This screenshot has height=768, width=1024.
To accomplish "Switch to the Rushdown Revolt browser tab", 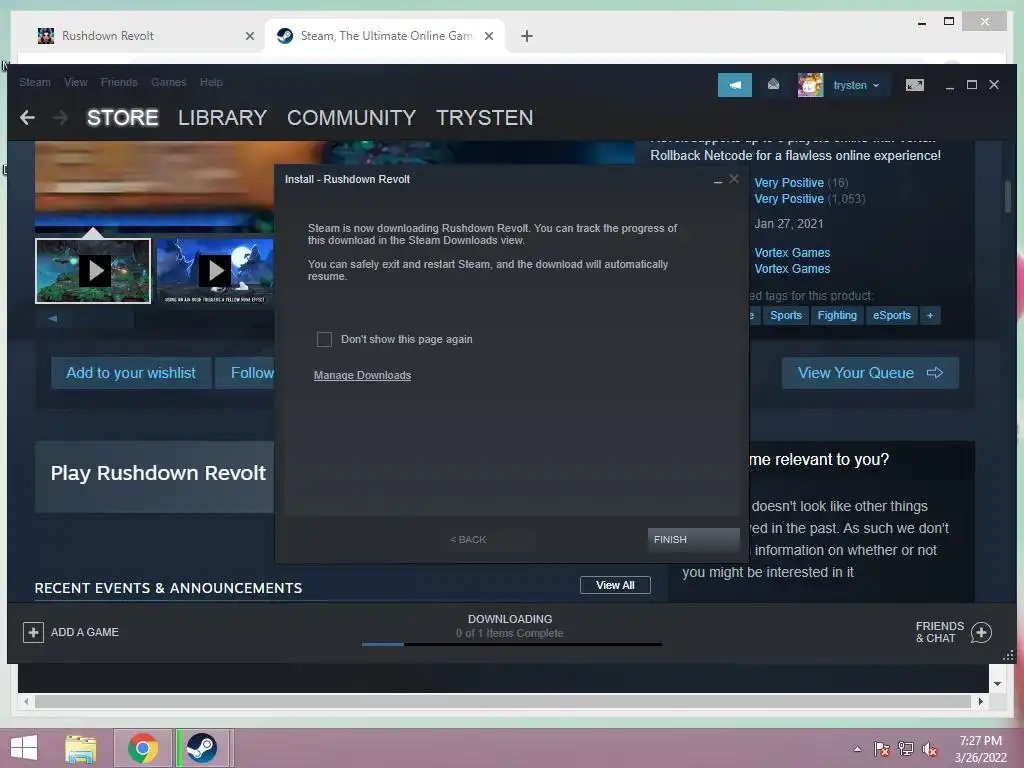I will tap(144, 36).
